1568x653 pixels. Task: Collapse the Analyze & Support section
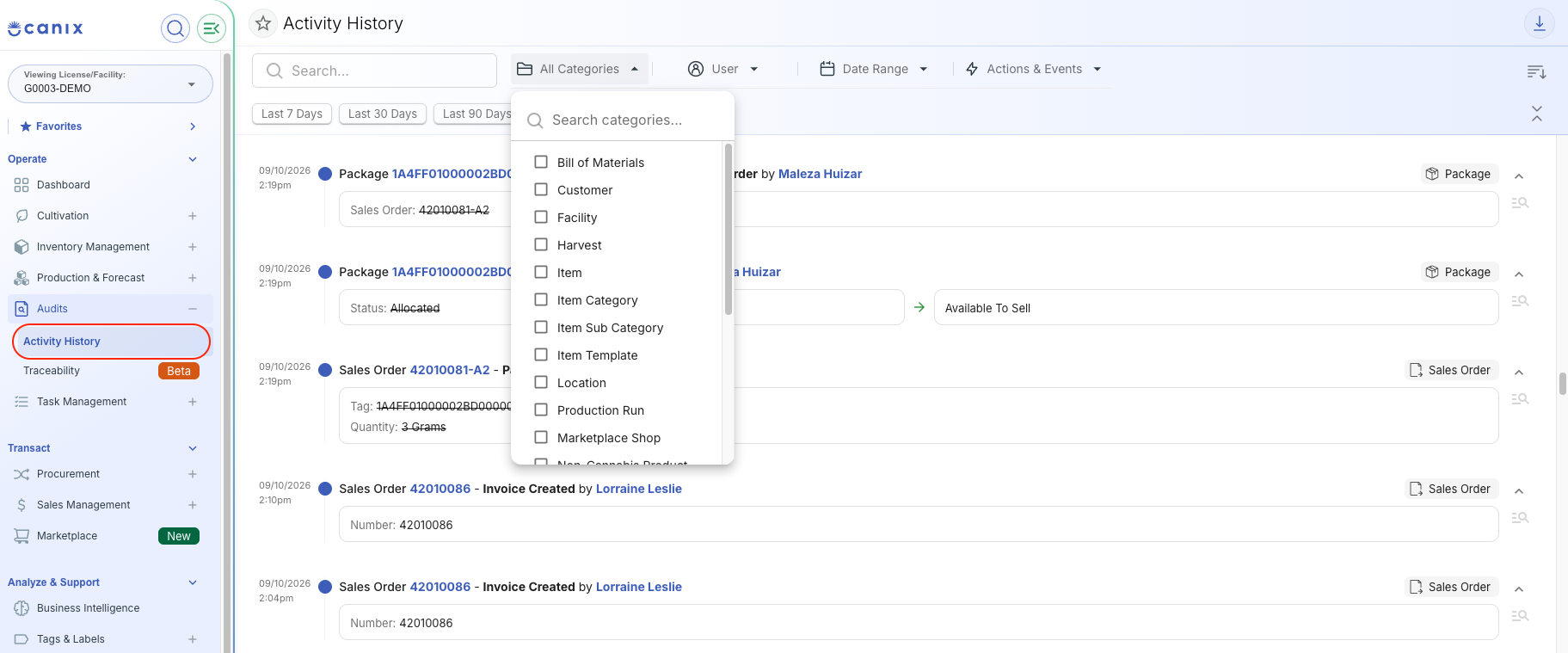pos(193,582)
